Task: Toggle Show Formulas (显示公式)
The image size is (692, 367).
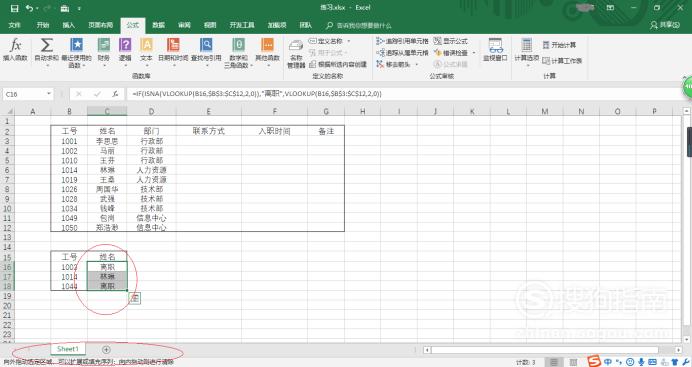Action: tap(451, 41)
